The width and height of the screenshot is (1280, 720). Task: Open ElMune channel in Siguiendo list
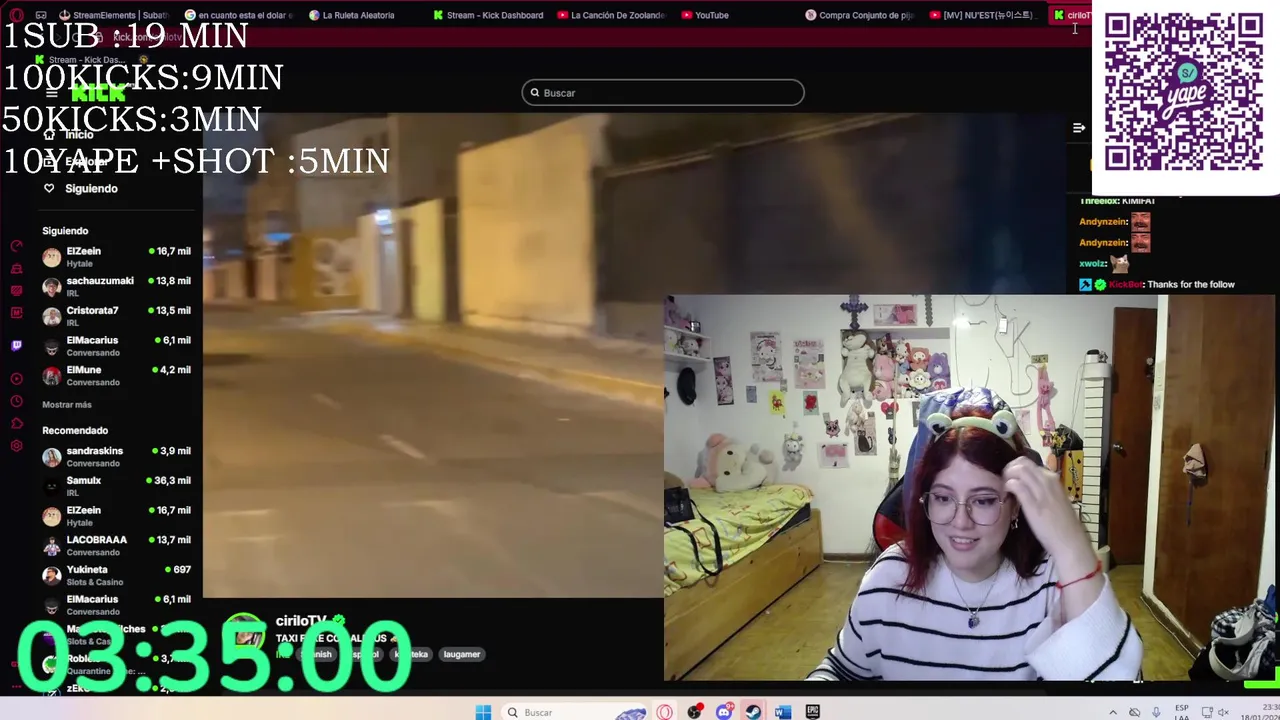[116, 376]
